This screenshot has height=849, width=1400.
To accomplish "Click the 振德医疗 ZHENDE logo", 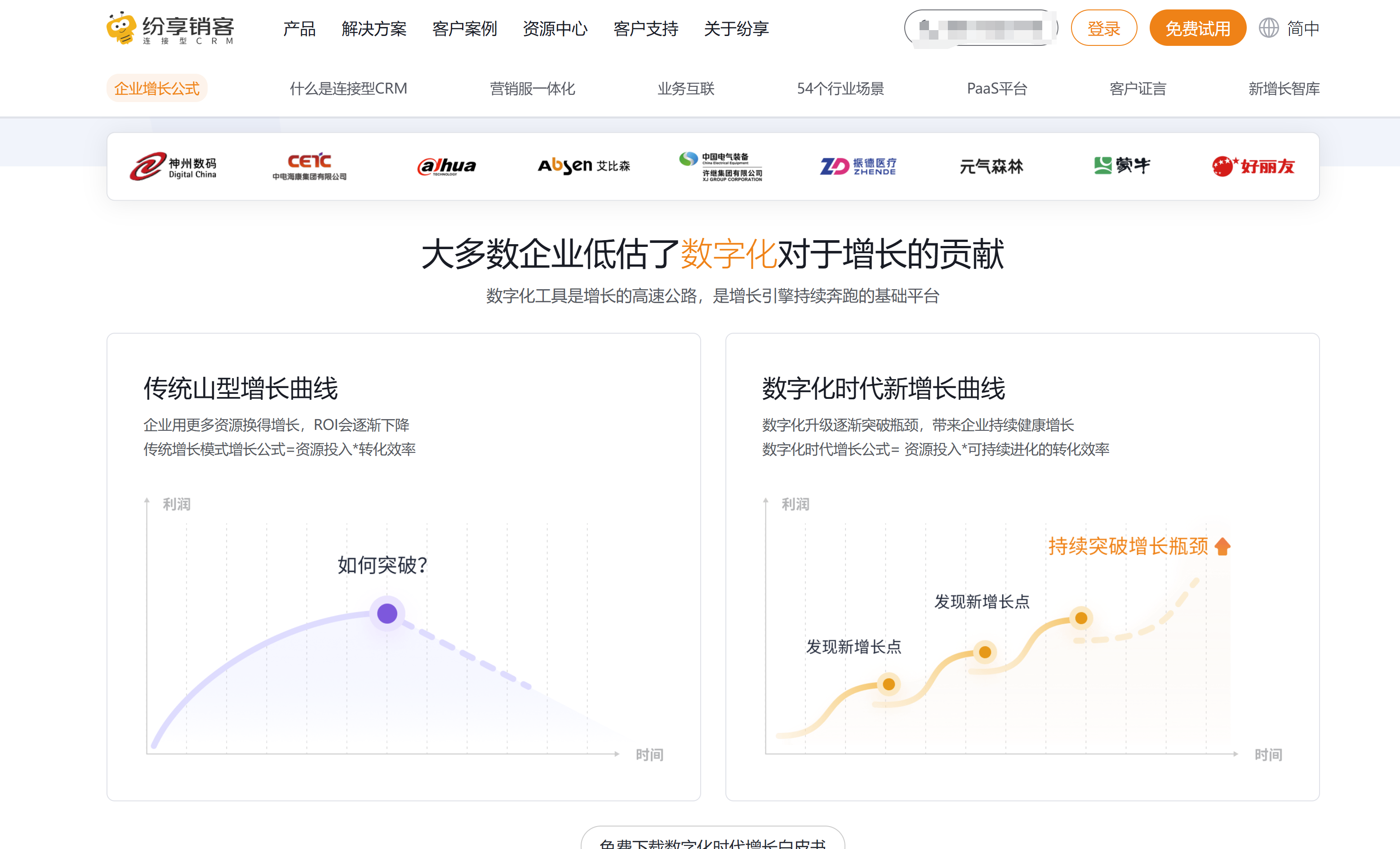I will click(858, 166).
